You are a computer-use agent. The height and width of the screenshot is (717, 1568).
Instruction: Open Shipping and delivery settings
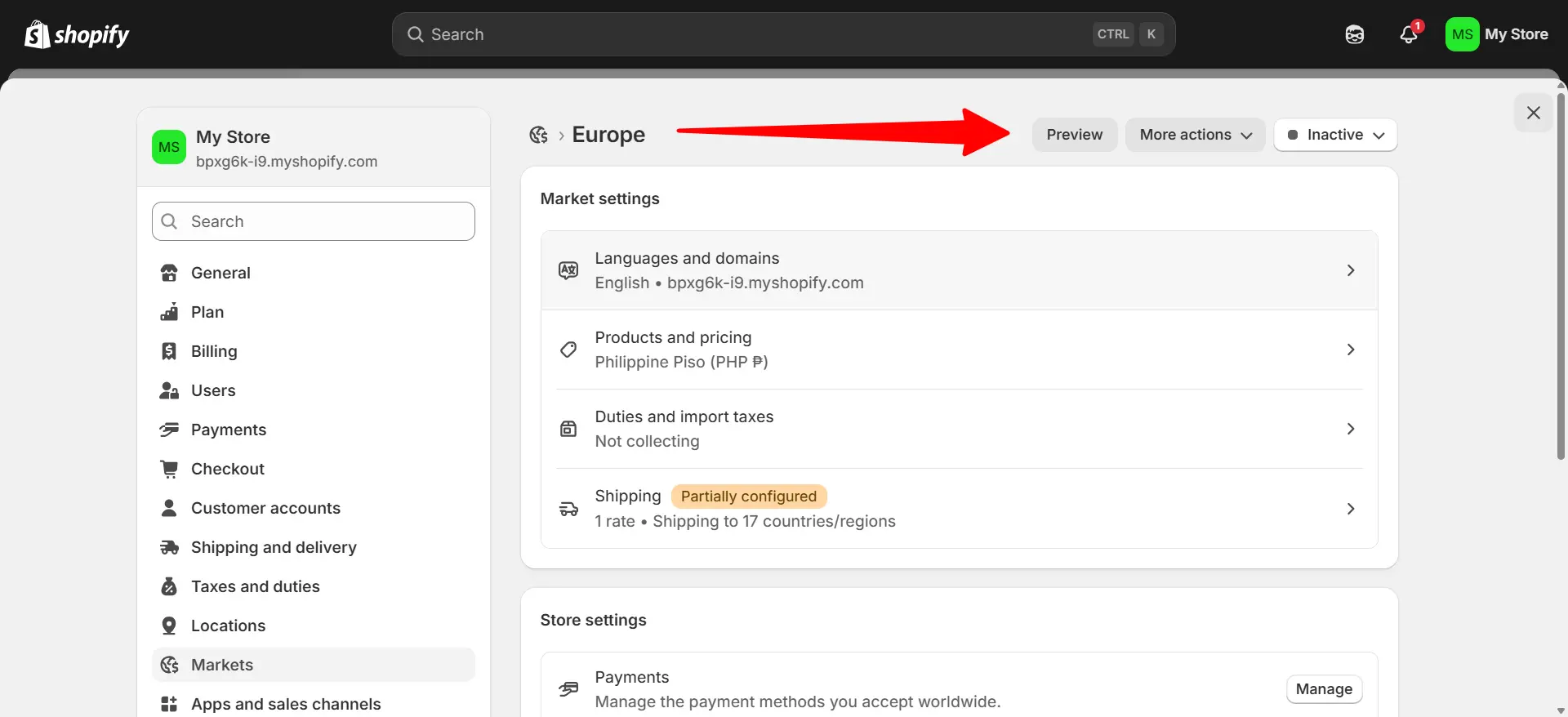314,547
